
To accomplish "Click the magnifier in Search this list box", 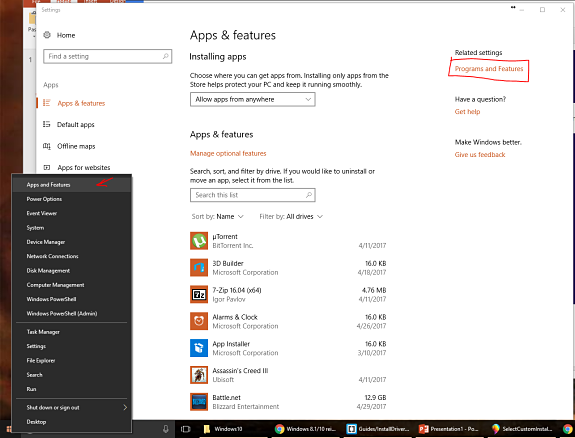I will 309,195.
